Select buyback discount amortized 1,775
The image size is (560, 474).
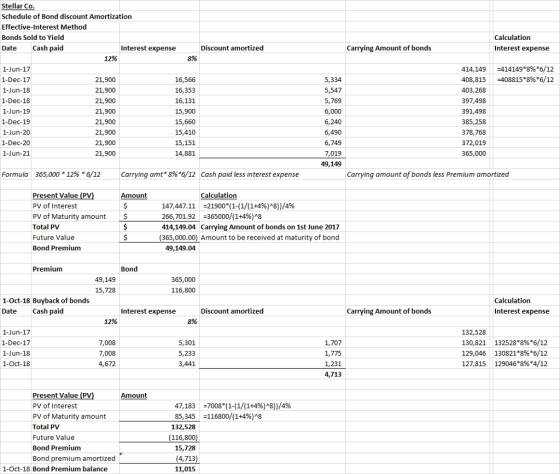coord(333,353)
